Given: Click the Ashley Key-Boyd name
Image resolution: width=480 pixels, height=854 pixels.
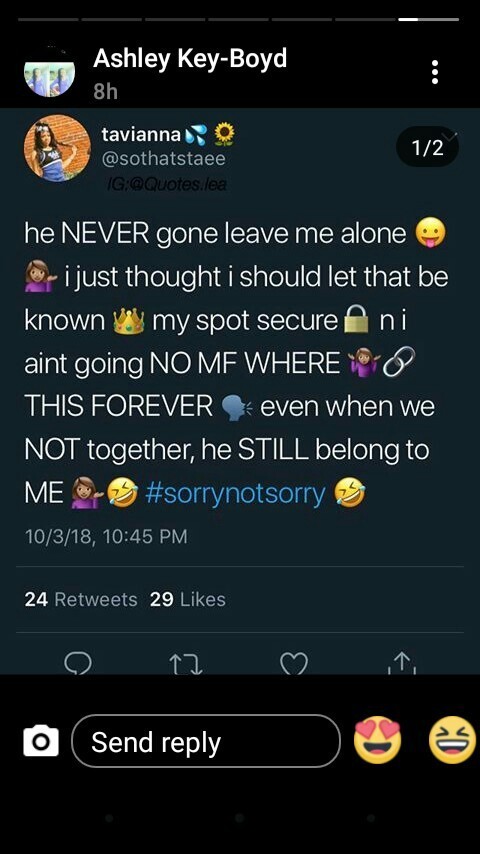Looking at the screenshot, I should coord(190,59).
